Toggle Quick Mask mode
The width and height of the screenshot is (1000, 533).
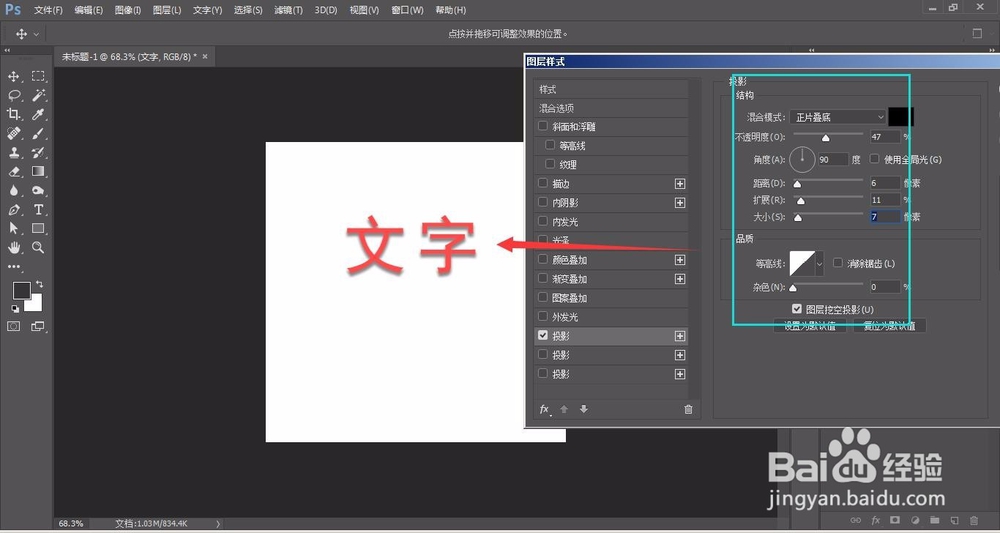[x=13, y=326]
